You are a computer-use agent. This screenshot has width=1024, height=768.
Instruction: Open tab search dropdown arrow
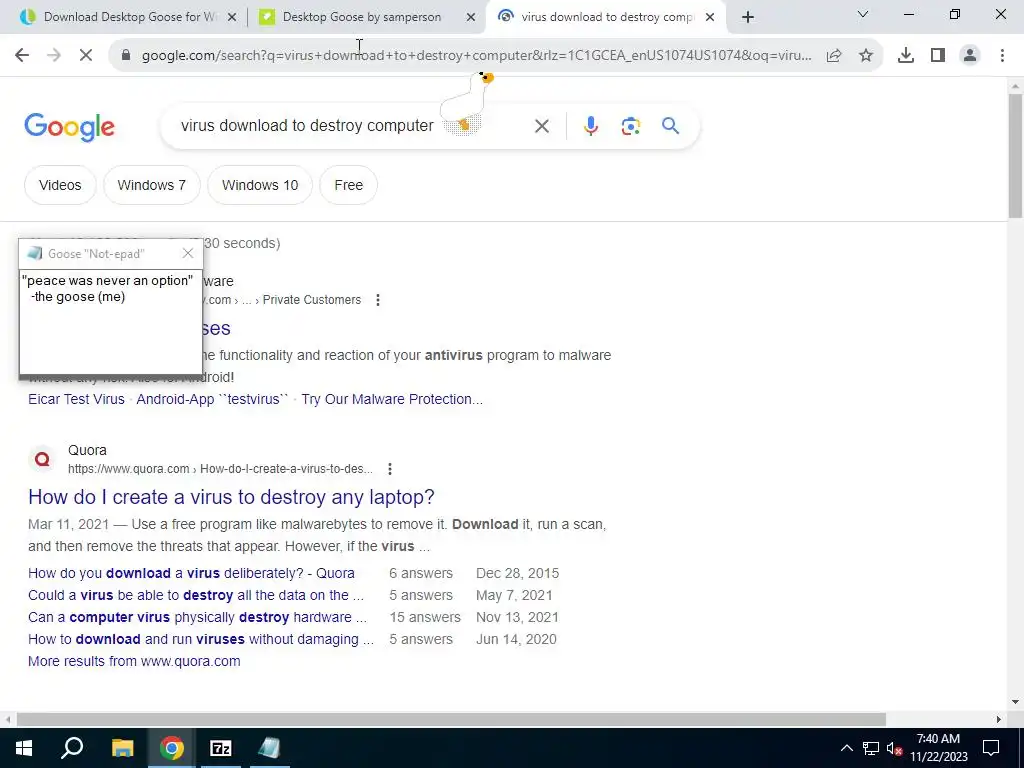pos(863,14)
